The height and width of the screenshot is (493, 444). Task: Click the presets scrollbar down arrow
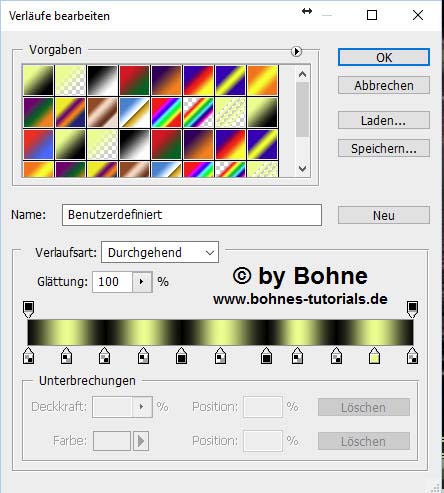(x=302, y=169)
